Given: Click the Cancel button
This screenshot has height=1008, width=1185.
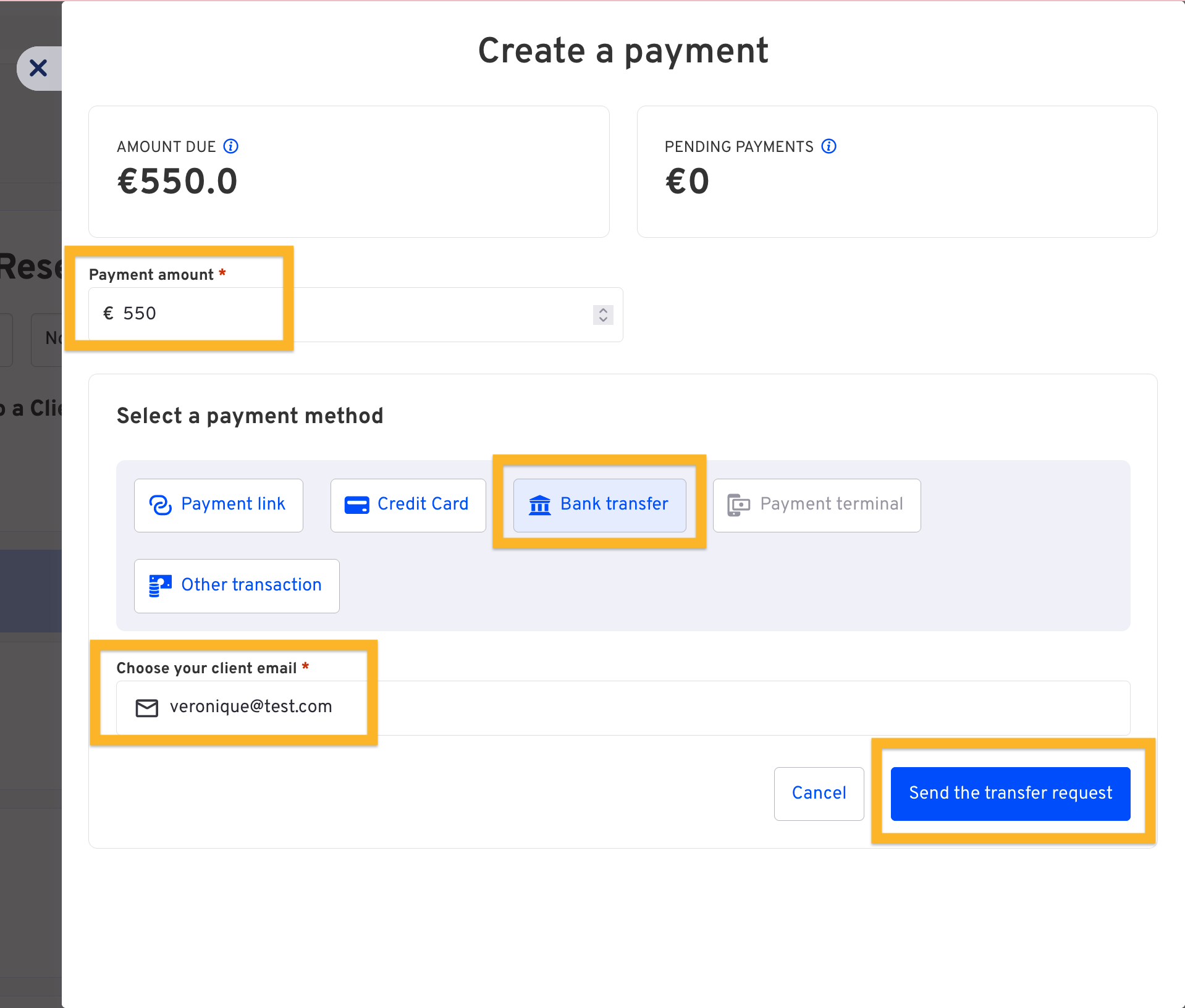Looking at the screenshot, I should coord(819,794).
